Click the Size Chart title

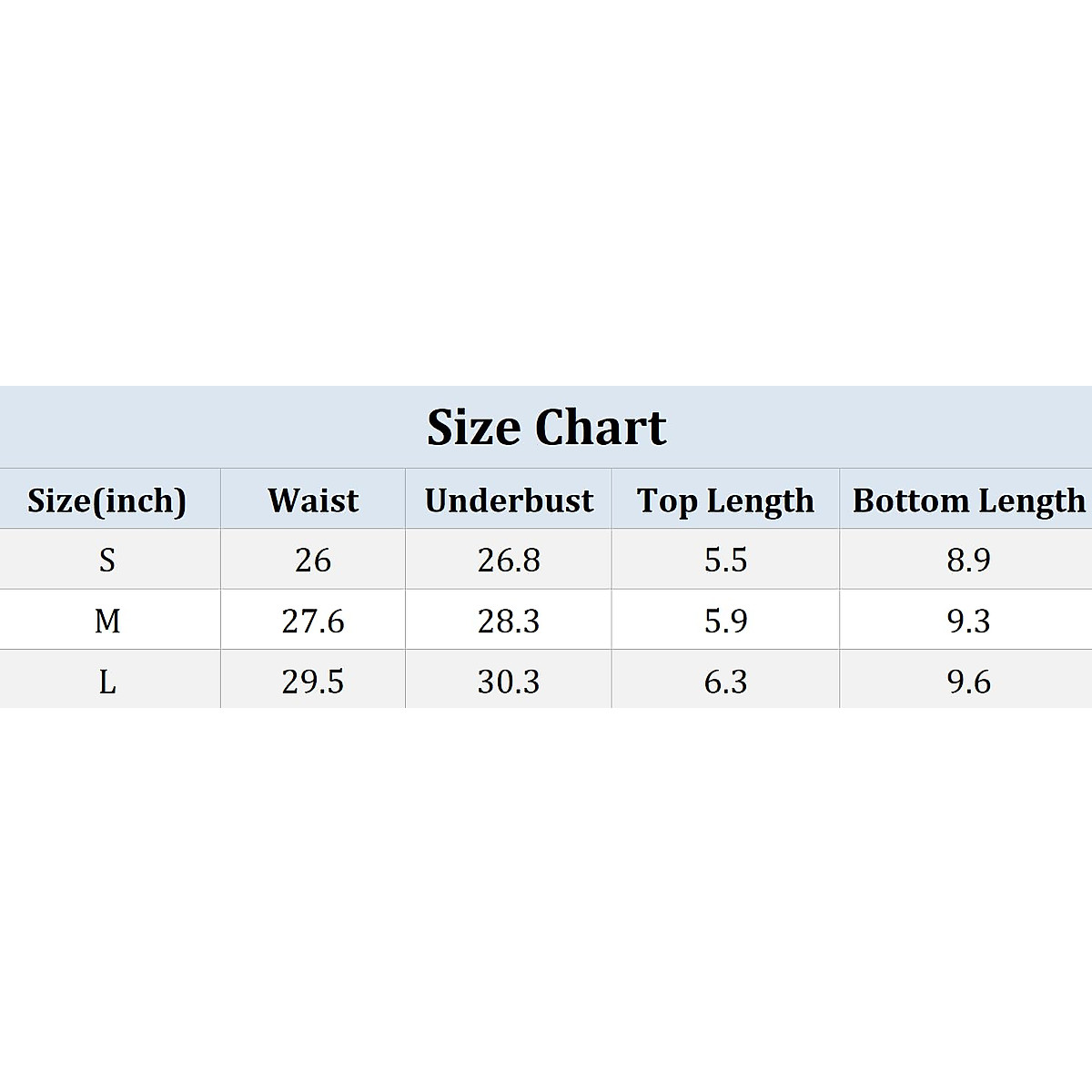(547, 427)
